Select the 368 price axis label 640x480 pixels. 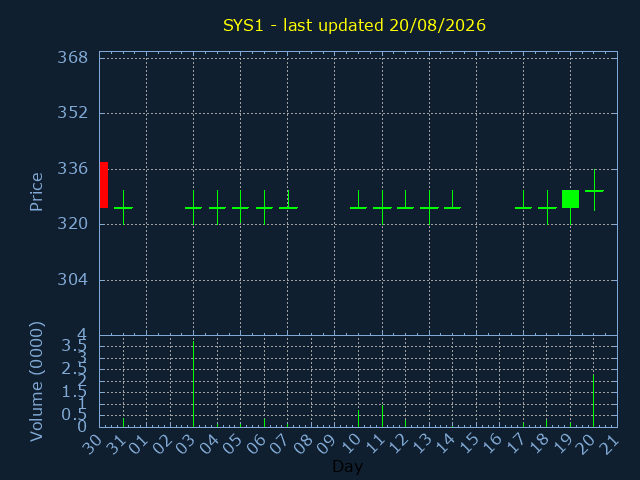tap(73, 58)
